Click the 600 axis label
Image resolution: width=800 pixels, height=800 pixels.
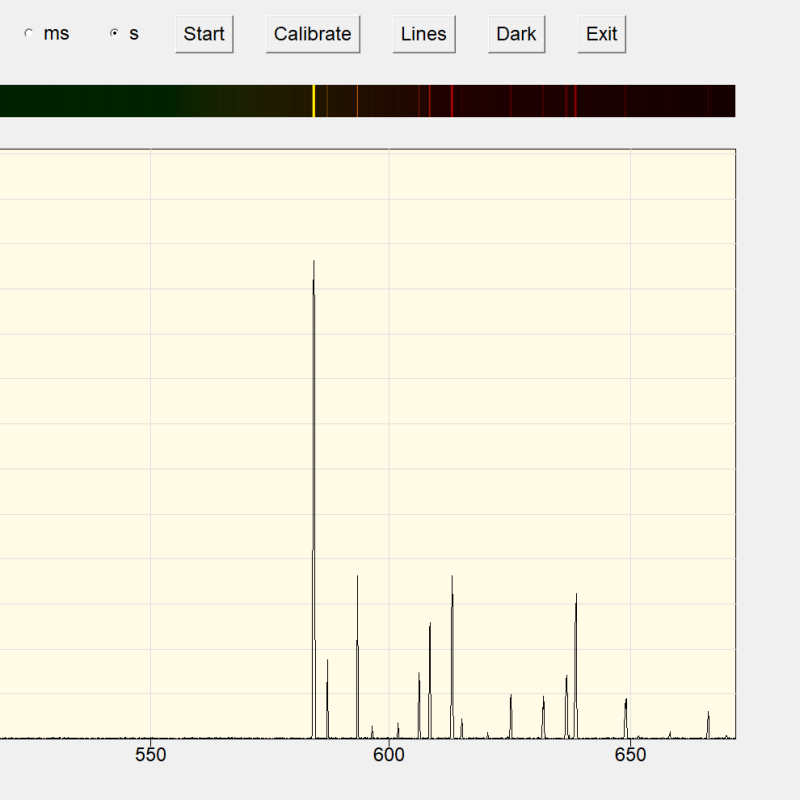389,755
